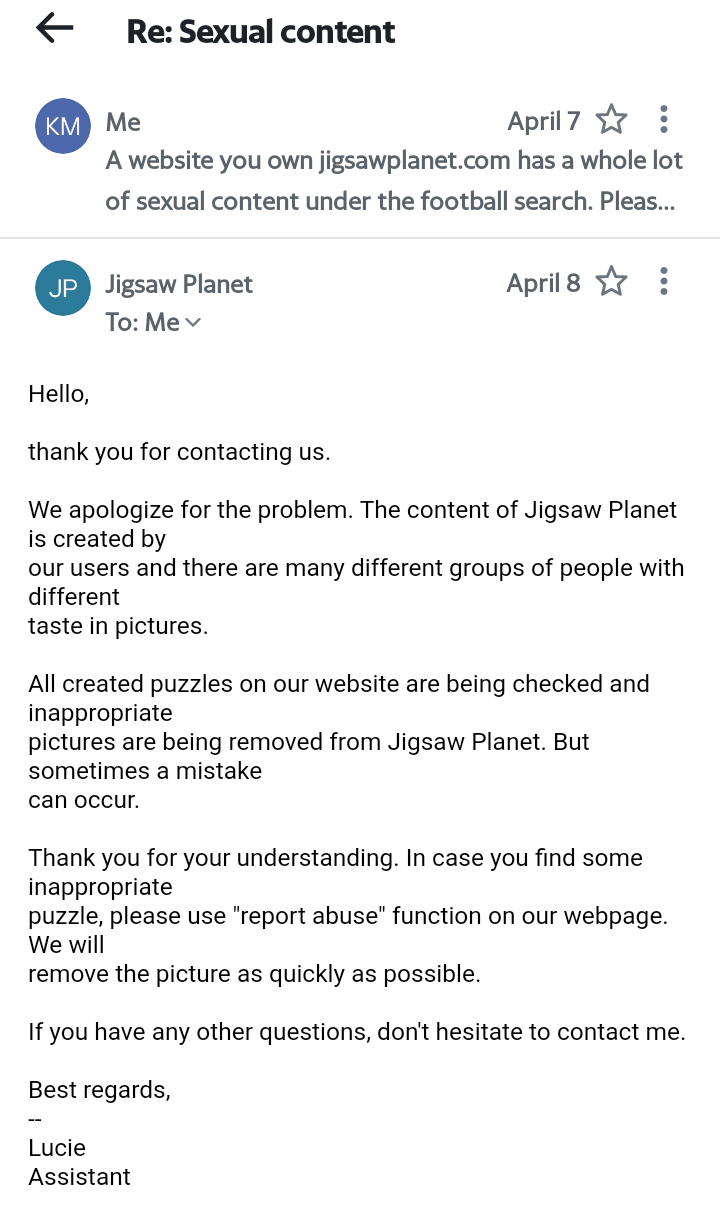Tap the Jigsaw Planet sender name
This screenshot has height=1223, width=720.
pyautogui.click(x=179, y=284)
